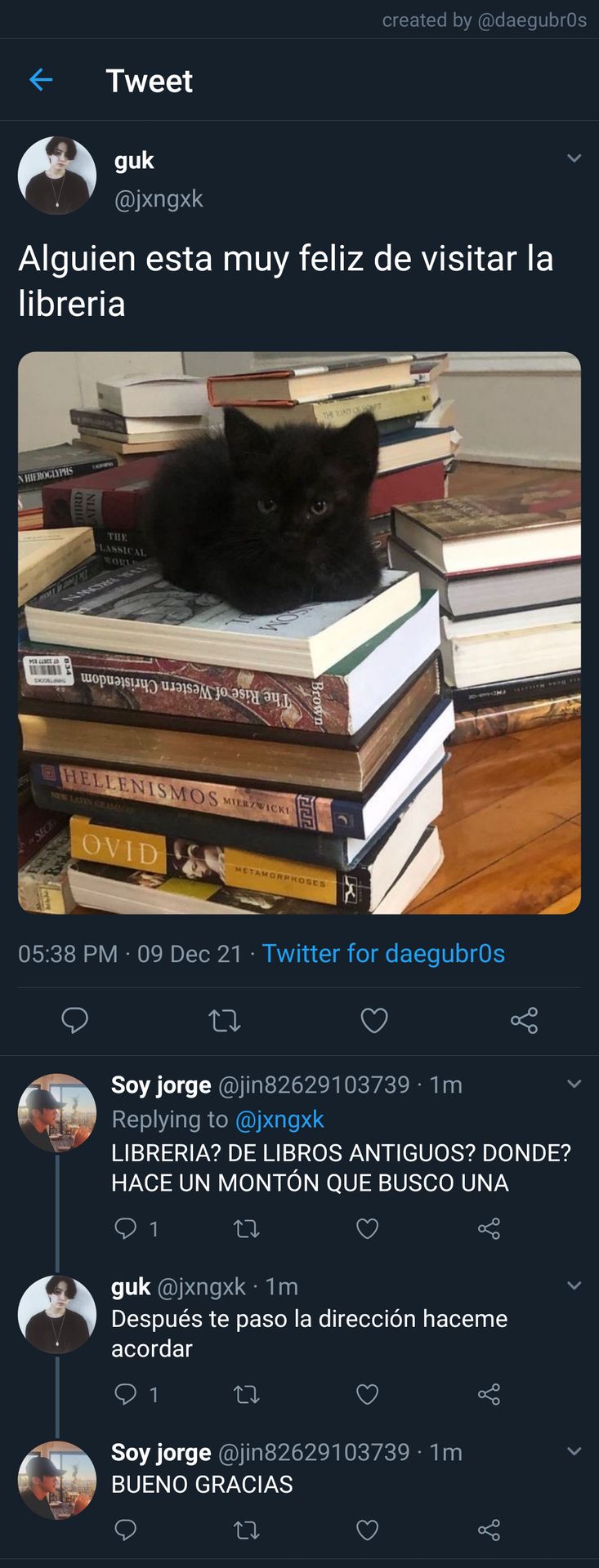The height and width of the screenshot is (1568, 599).
Task: Retweet the main tweet with the cat photo
Action: point(225,1020)
